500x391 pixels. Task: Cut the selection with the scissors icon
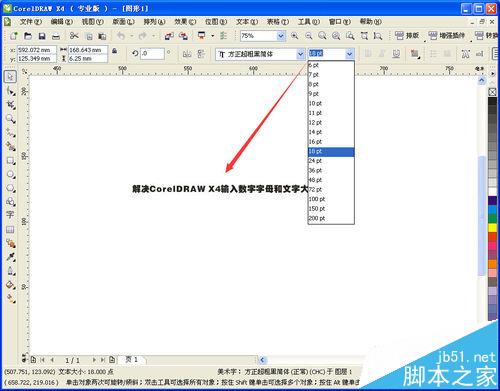click(x=74, y=36)
